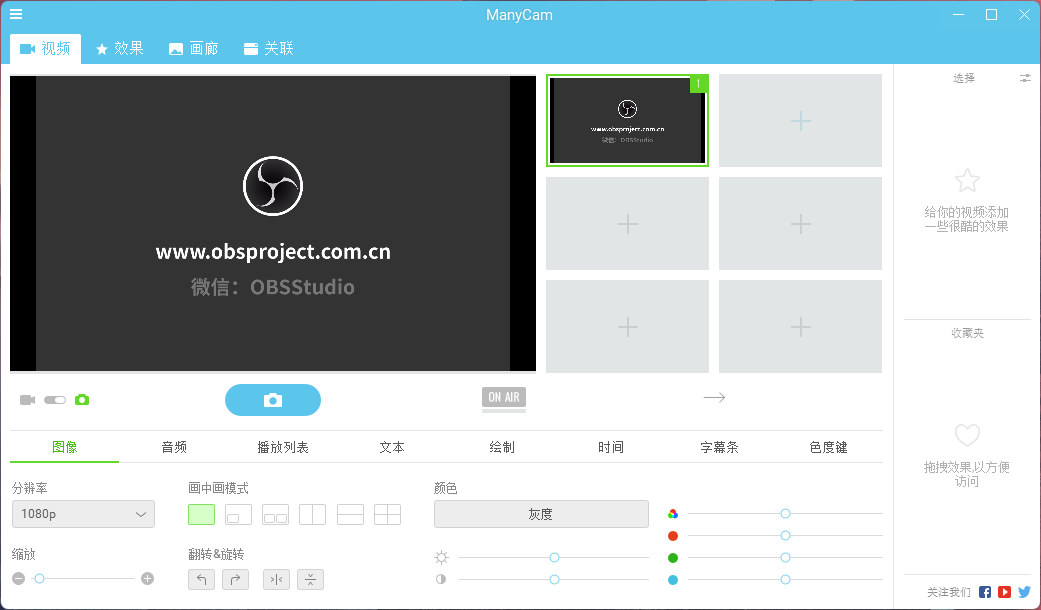
Task: Enable grayscale with the 灰度 button
Action: (x=541, y=514)
